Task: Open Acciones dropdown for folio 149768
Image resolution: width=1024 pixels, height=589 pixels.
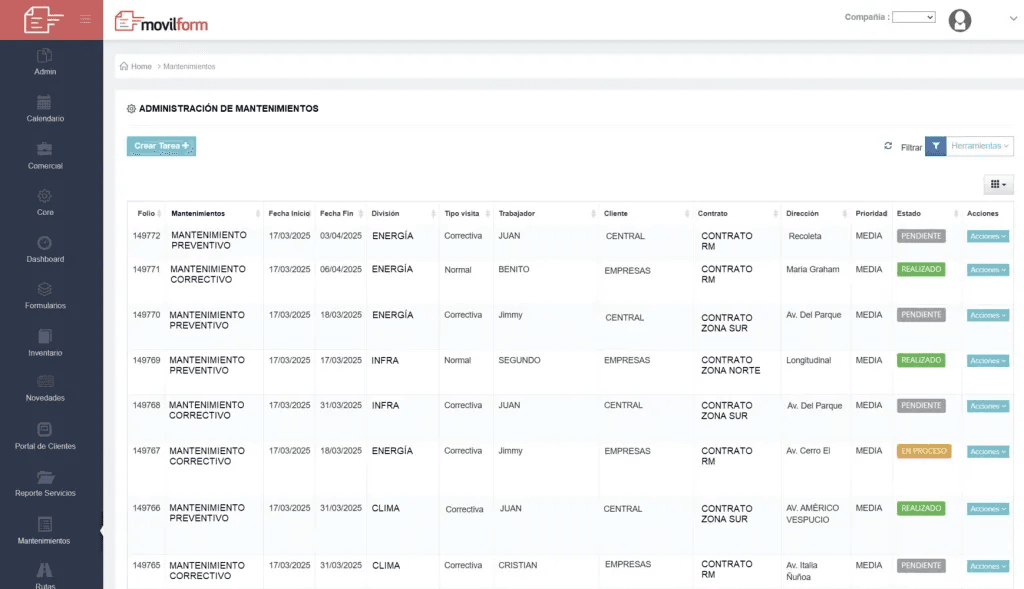Action: [x=987, y=406]
